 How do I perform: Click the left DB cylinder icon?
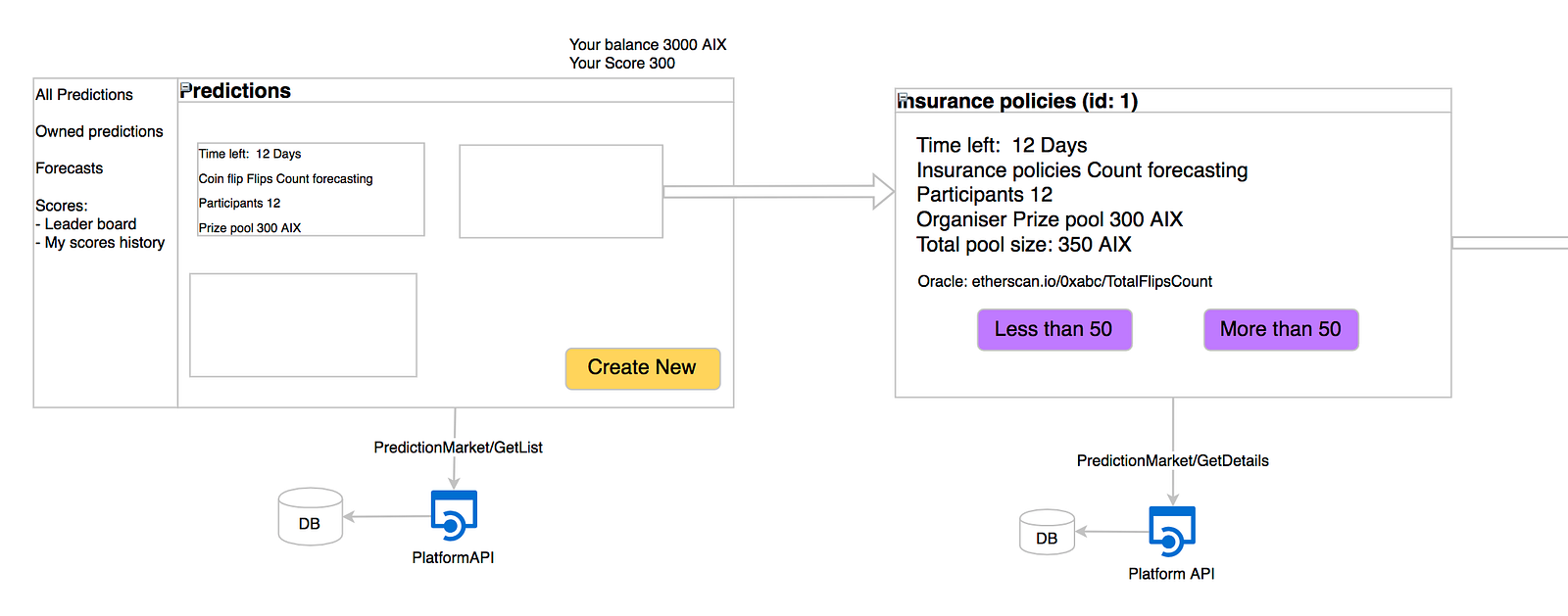coord(310,517)
